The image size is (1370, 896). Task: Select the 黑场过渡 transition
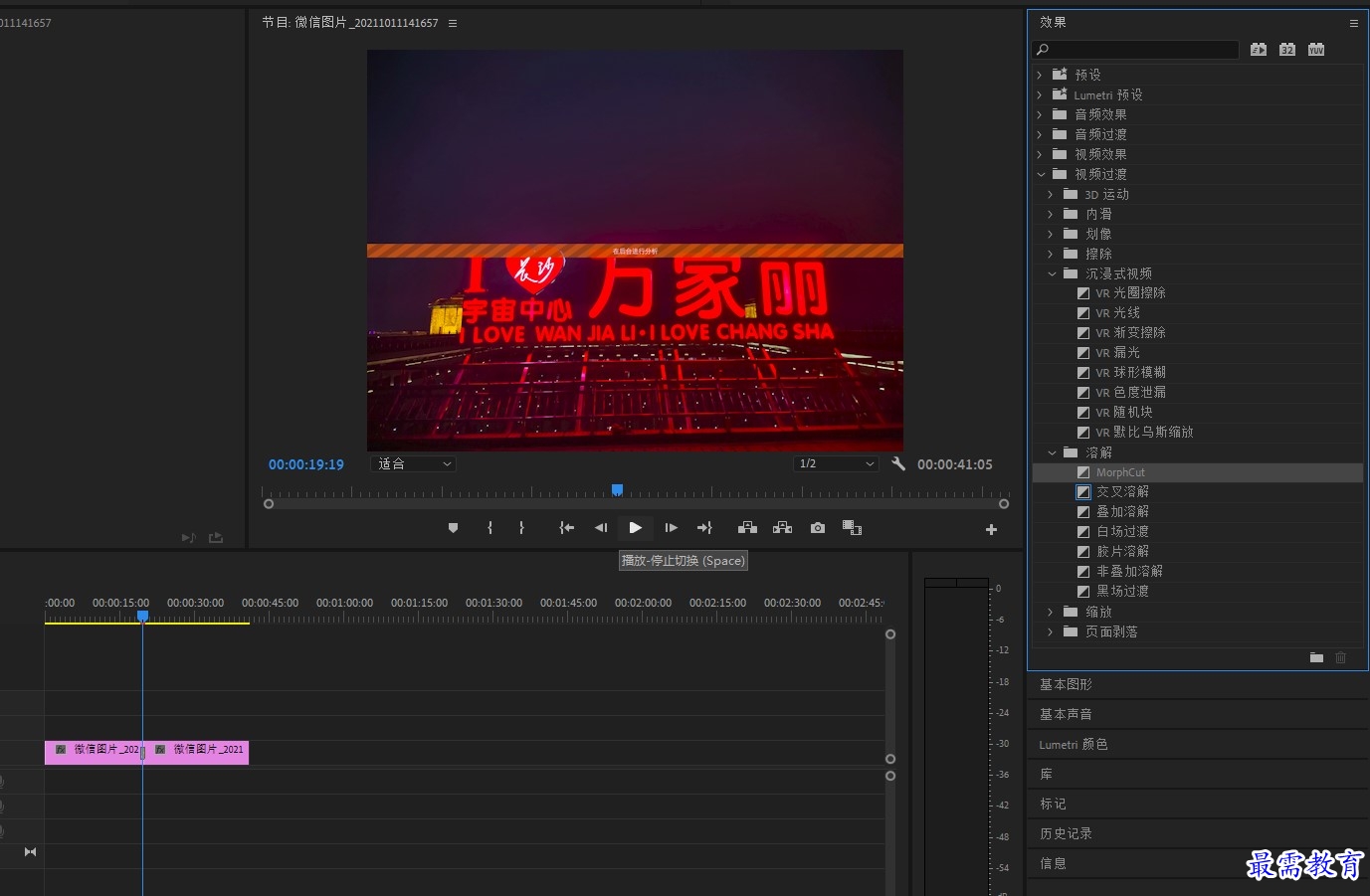pyautogui.click(x=1122, y=591)
